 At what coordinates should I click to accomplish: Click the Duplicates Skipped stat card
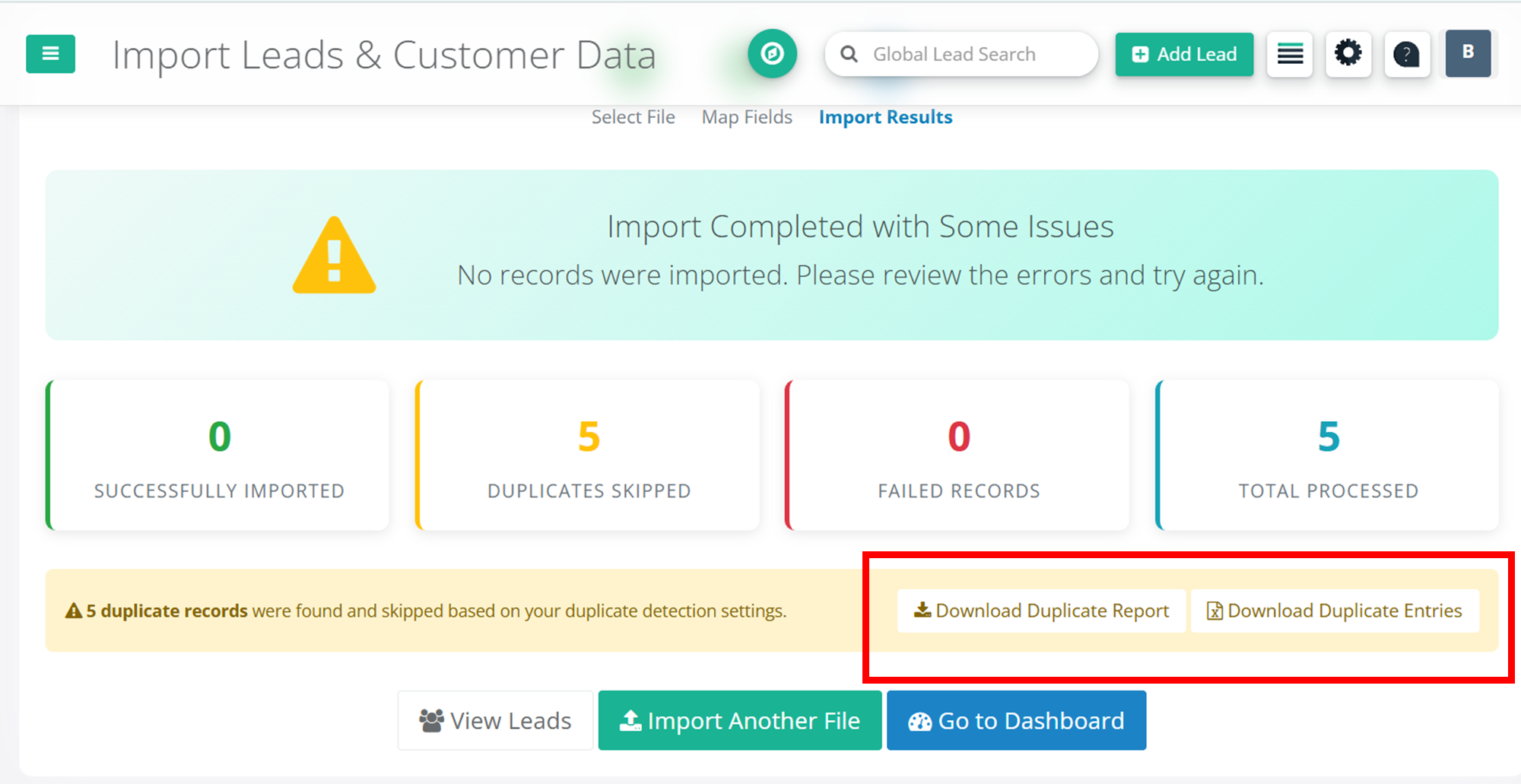coord(589,455)
